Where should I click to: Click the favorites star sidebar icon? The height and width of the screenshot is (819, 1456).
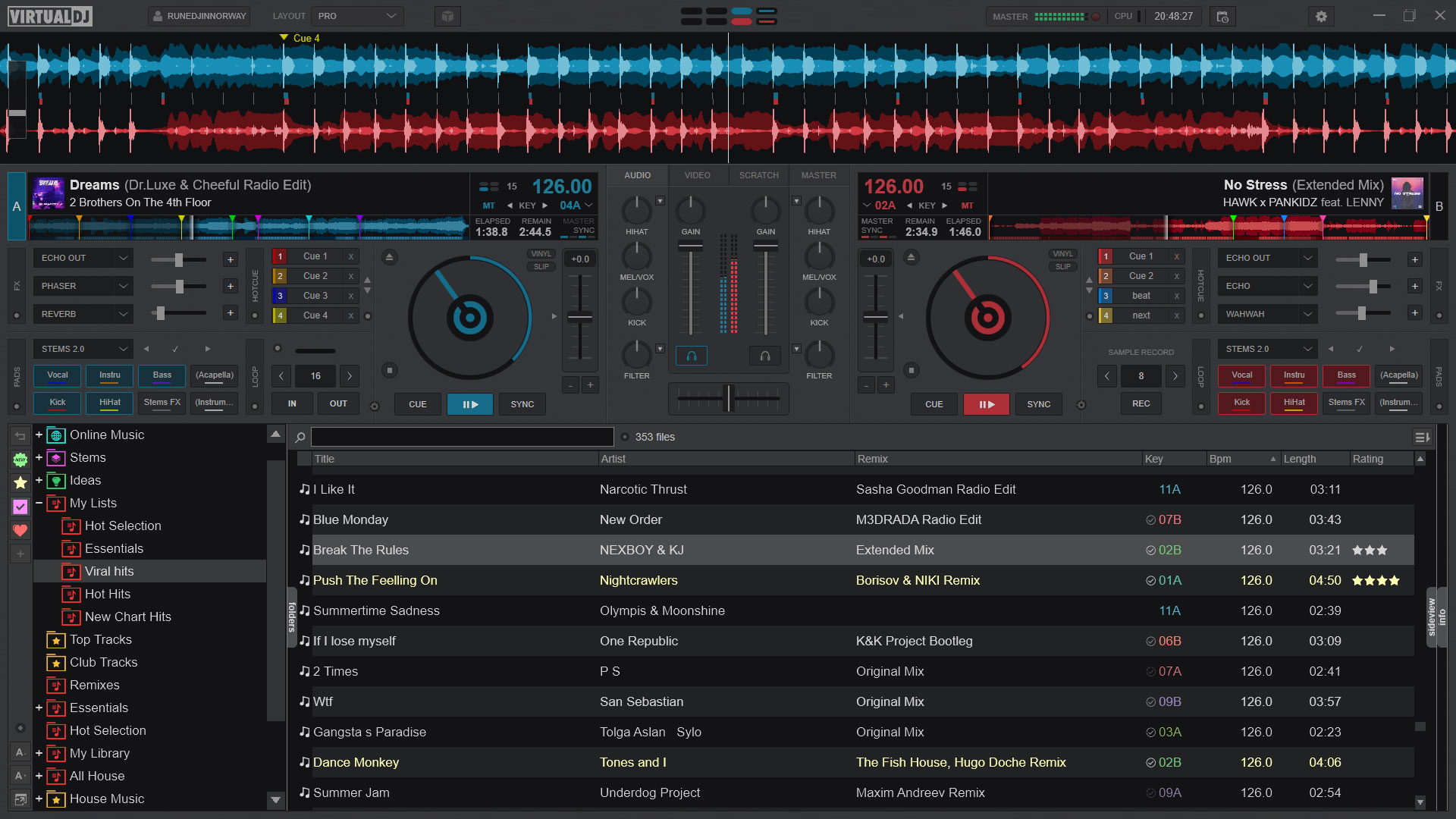(20, 482)
